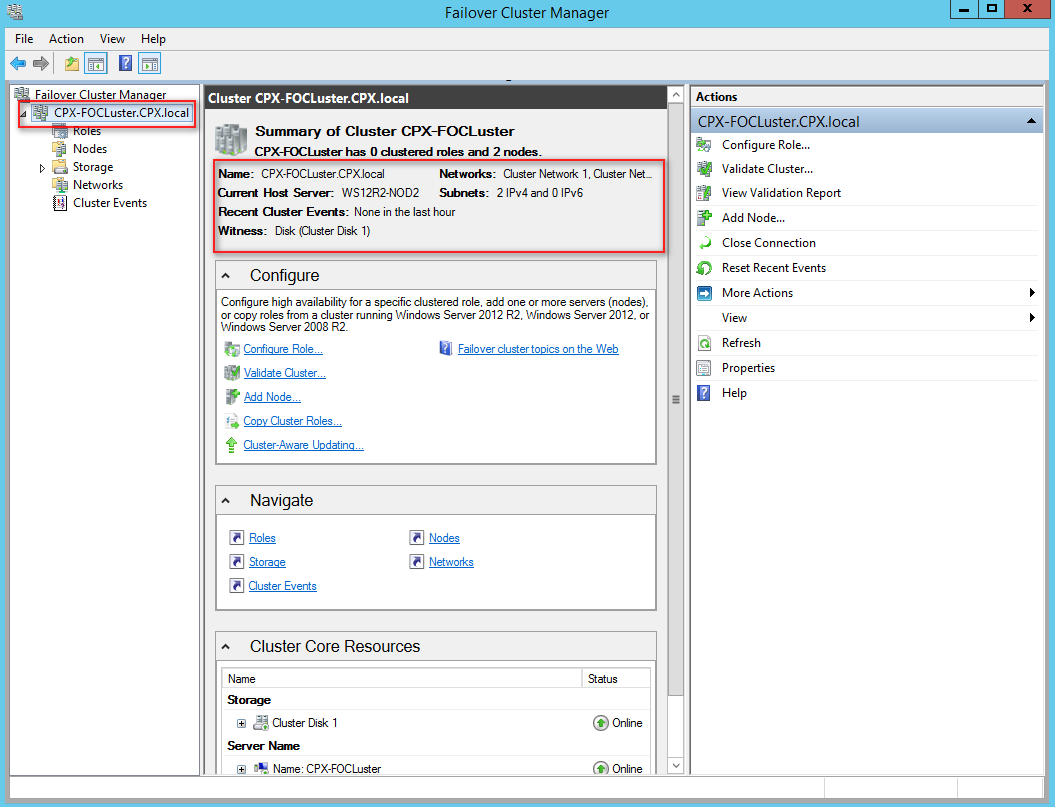Go back using the blue left arrow
1055x807 pixels.
18,64
